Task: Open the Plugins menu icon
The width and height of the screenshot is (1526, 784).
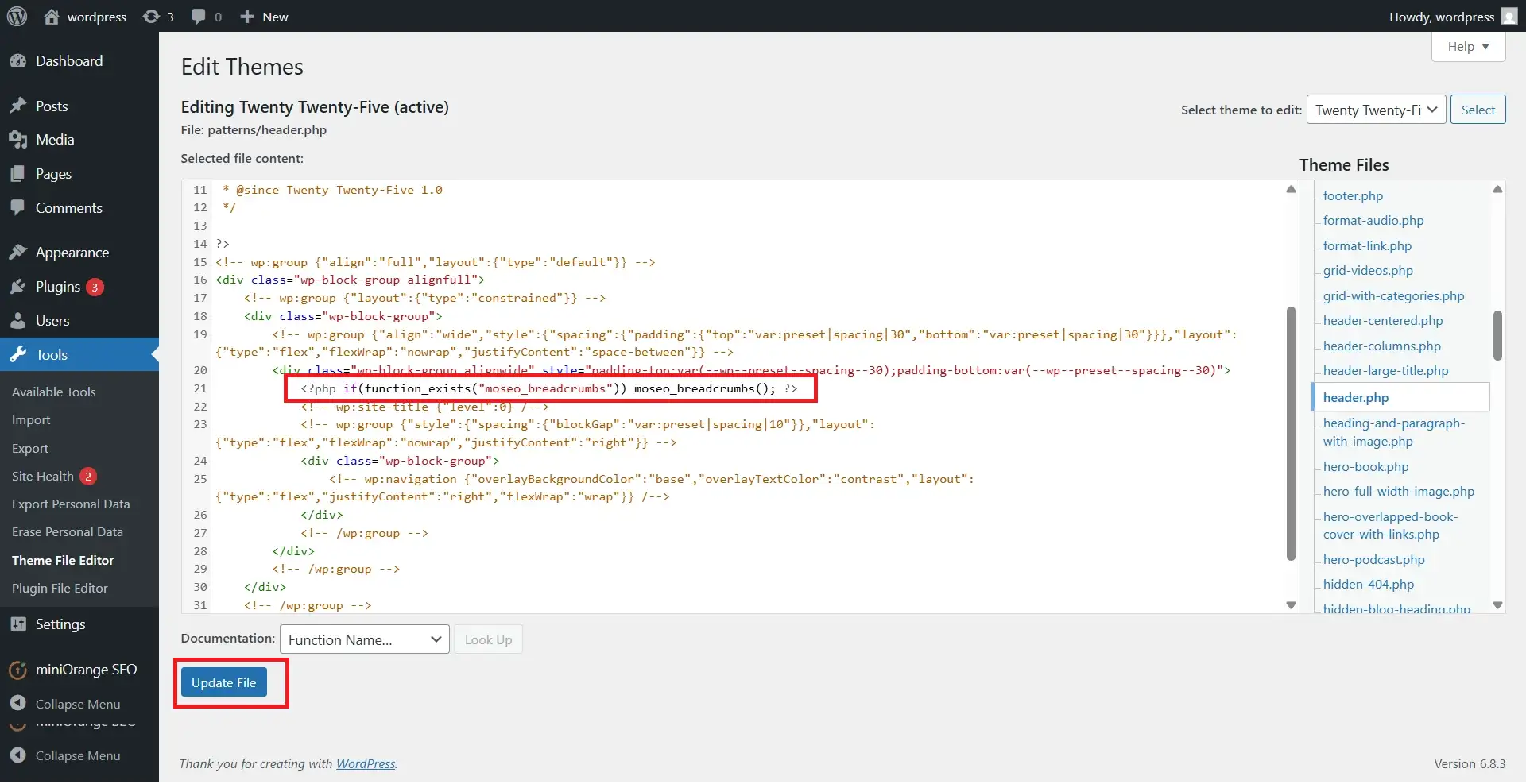Action: [x=18, y=287]
